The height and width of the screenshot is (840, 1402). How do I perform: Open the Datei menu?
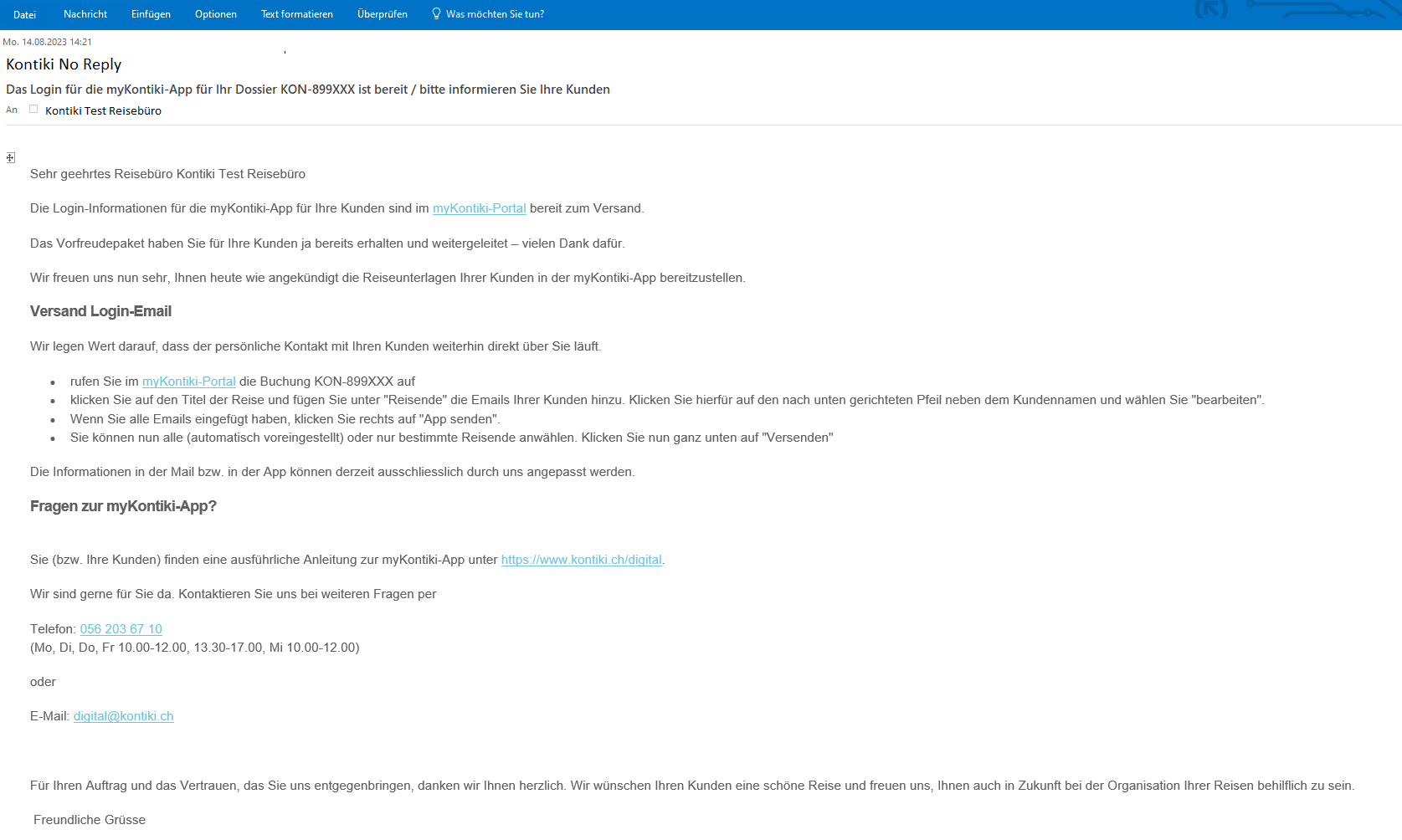[24, 14]
